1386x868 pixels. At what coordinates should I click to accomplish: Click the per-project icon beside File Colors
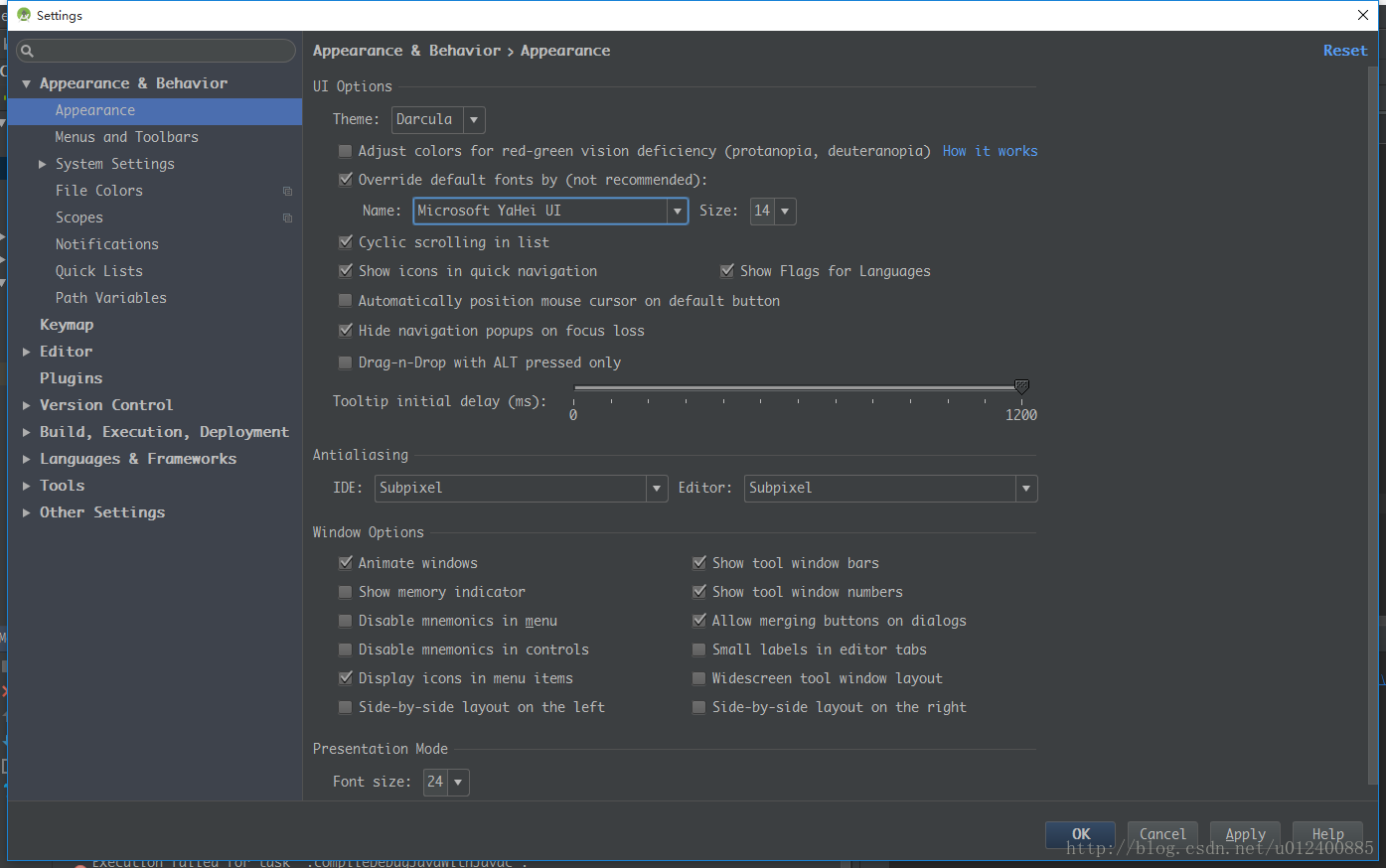pyautogui.click(x=287, y=191)
